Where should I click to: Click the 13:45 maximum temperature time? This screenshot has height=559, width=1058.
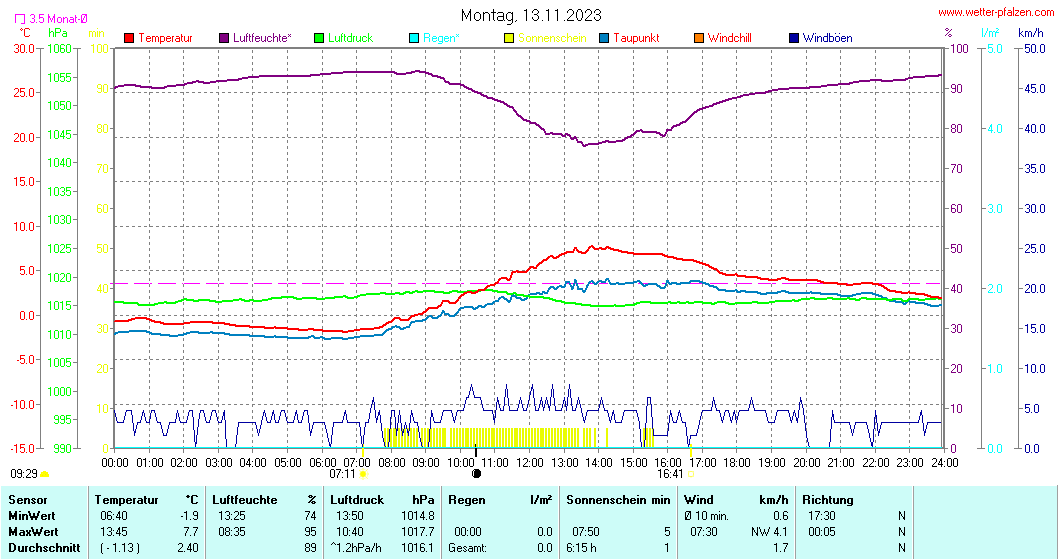tap(113, 532)
